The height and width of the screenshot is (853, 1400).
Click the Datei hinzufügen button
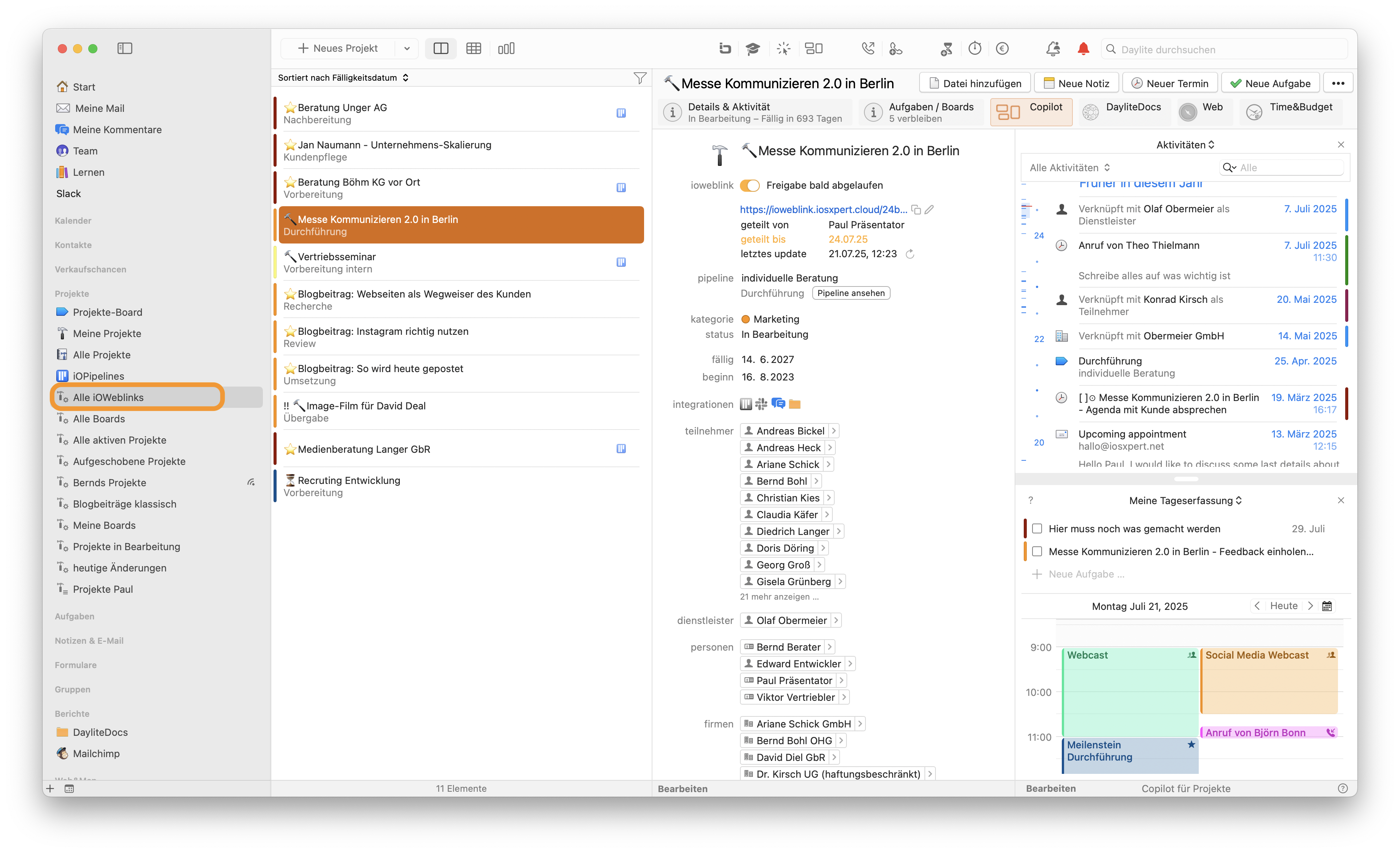[974, 84]
